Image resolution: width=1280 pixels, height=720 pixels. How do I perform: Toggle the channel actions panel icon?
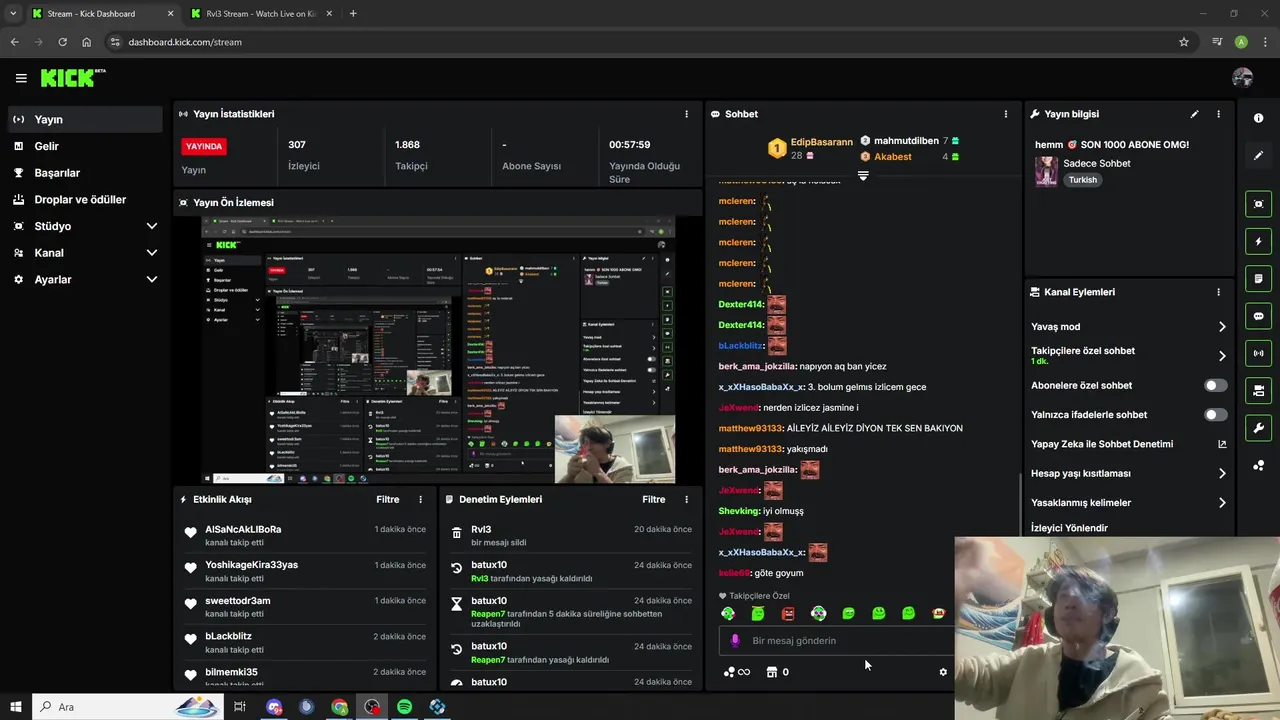[x=1258, y=390]
